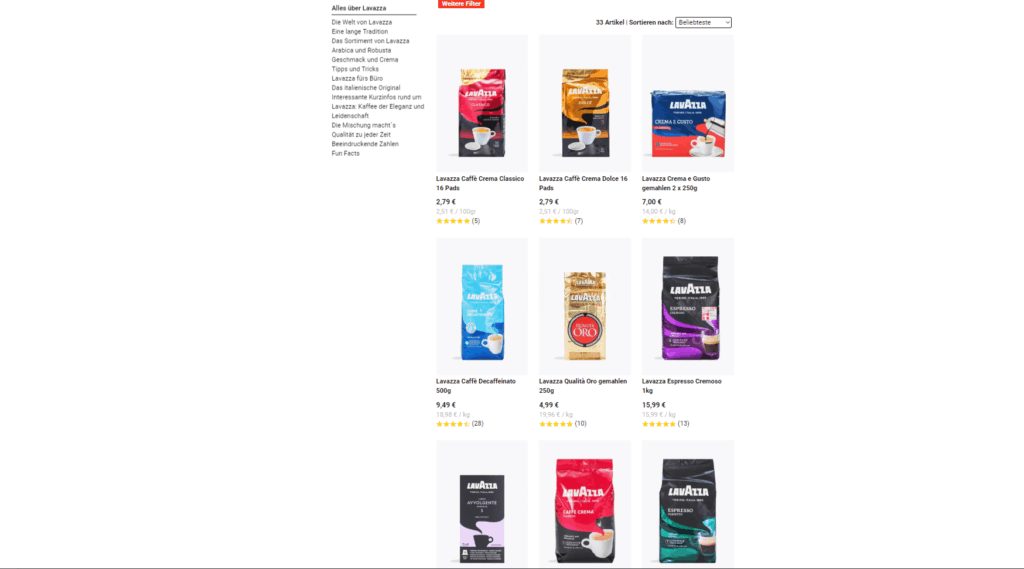This screenshot has height=569, width=1024.
Task: Open Lavazza Caffè Crema Dolce product image
Action: [x=584, y=103]
